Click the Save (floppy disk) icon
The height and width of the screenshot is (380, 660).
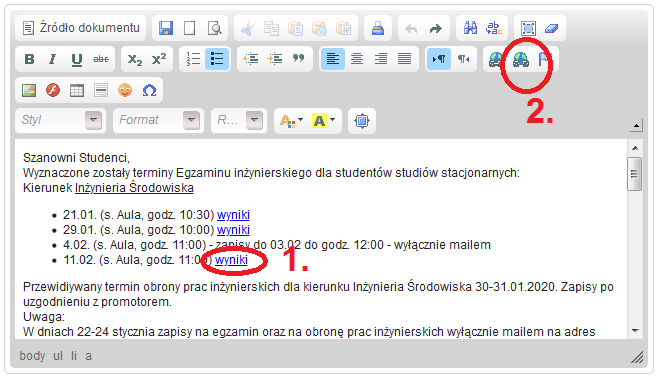pos(166,29)
